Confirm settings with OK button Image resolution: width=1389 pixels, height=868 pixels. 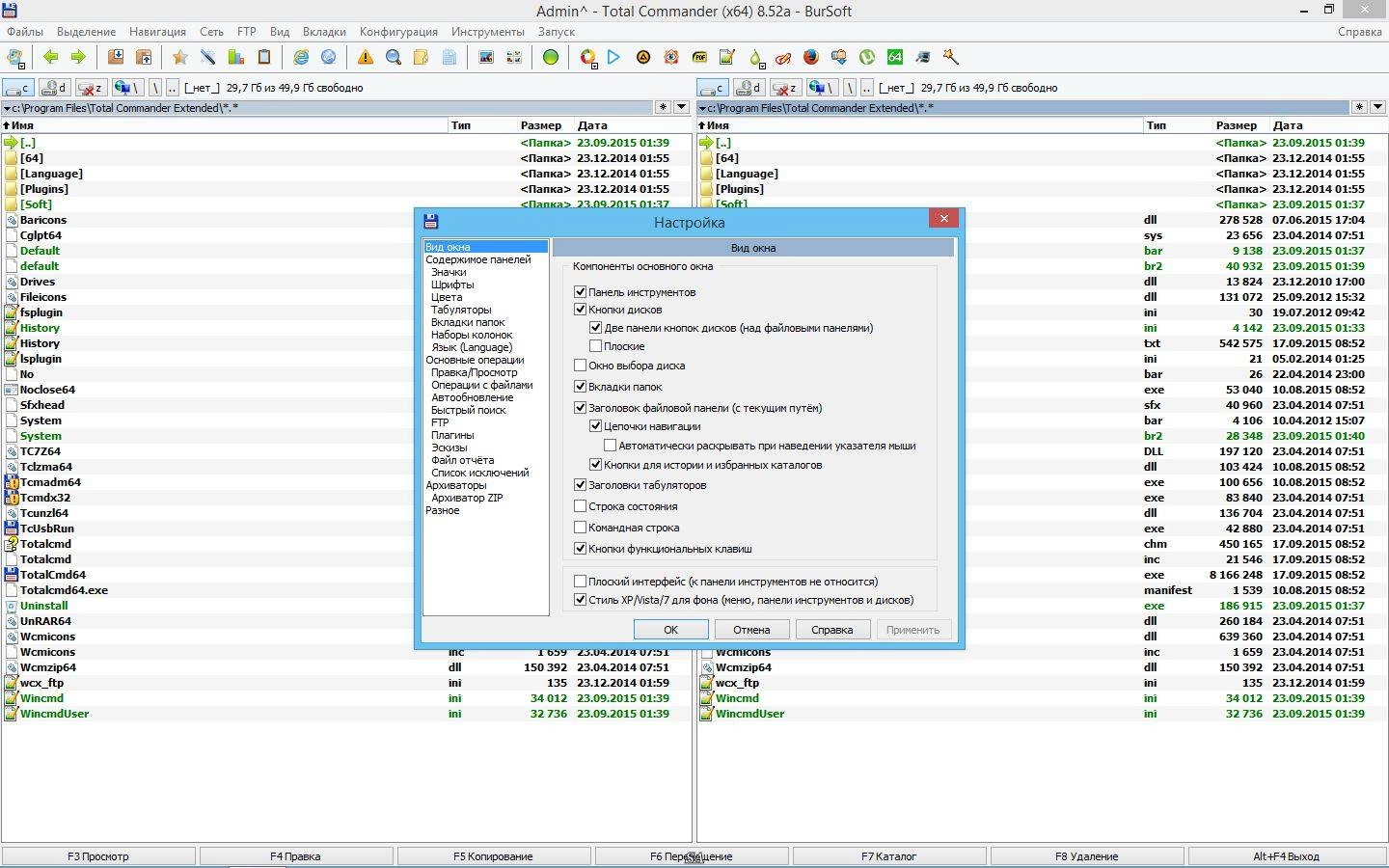pos(671,630)
